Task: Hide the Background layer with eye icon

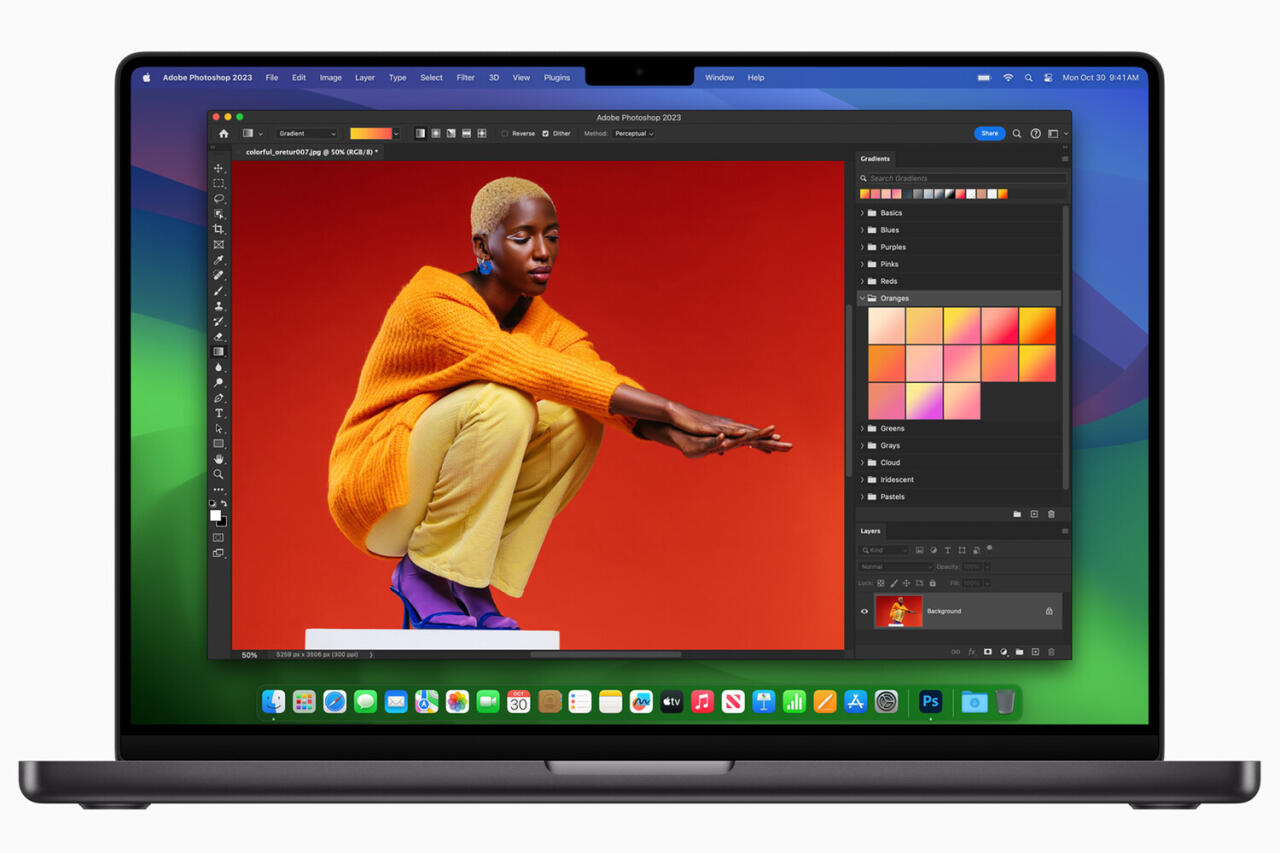Action: [x=864, y=611]
